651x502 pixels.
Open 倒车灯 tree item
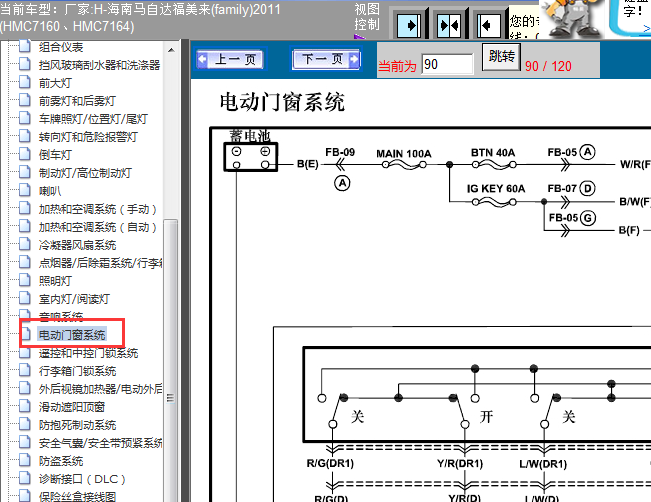coord(55,155)
